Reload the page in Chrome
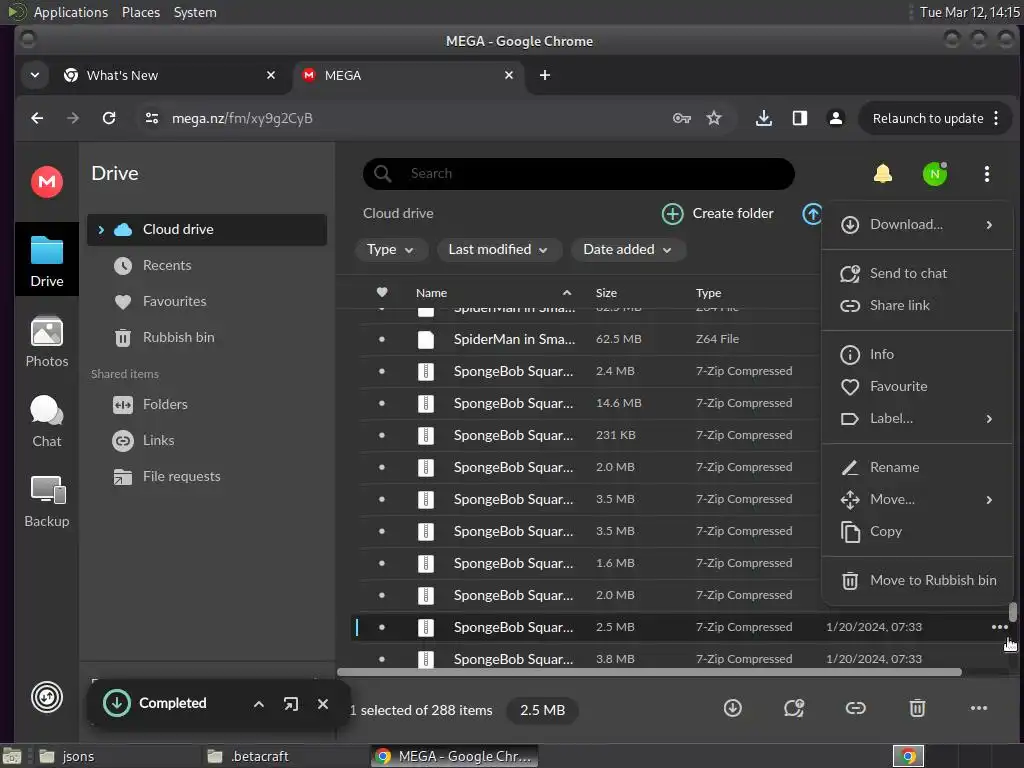The width and height of the screenshot is (1024, 768). click(109, 118)
